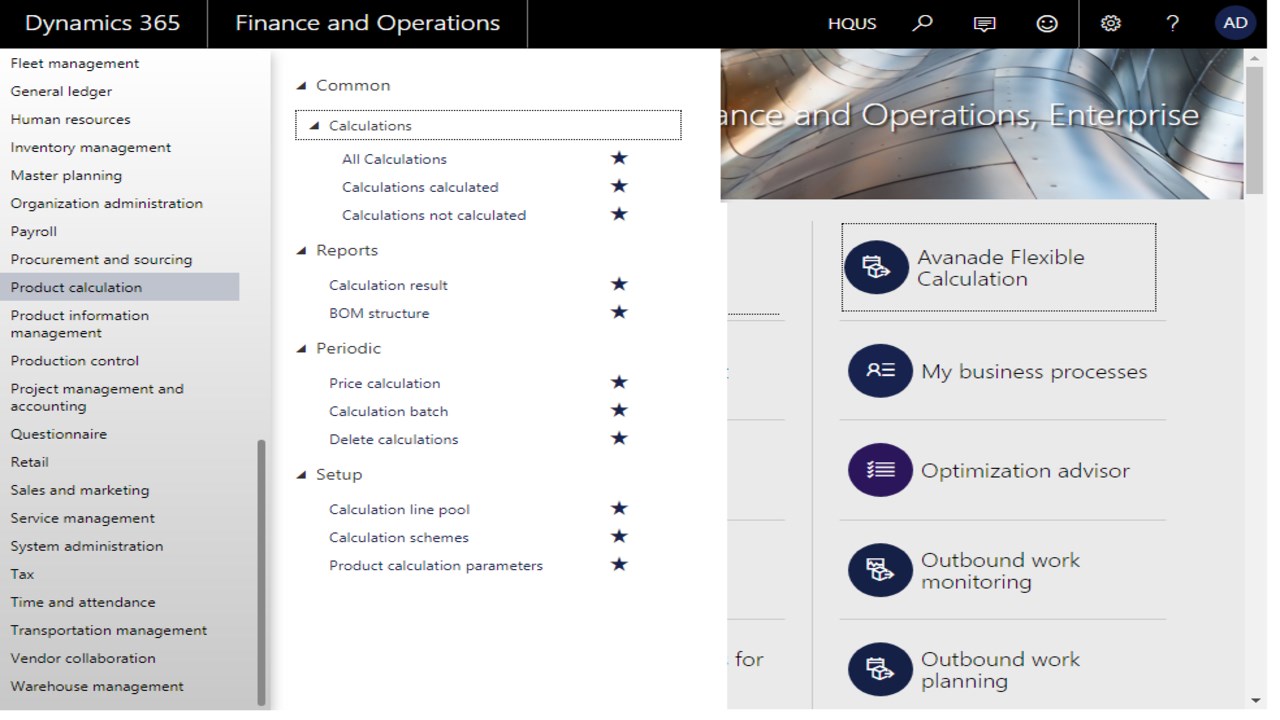The width and height of the screenshot is (1280, 720).
Task: Collapse the Periodic section
Action: tap(302, 349)
